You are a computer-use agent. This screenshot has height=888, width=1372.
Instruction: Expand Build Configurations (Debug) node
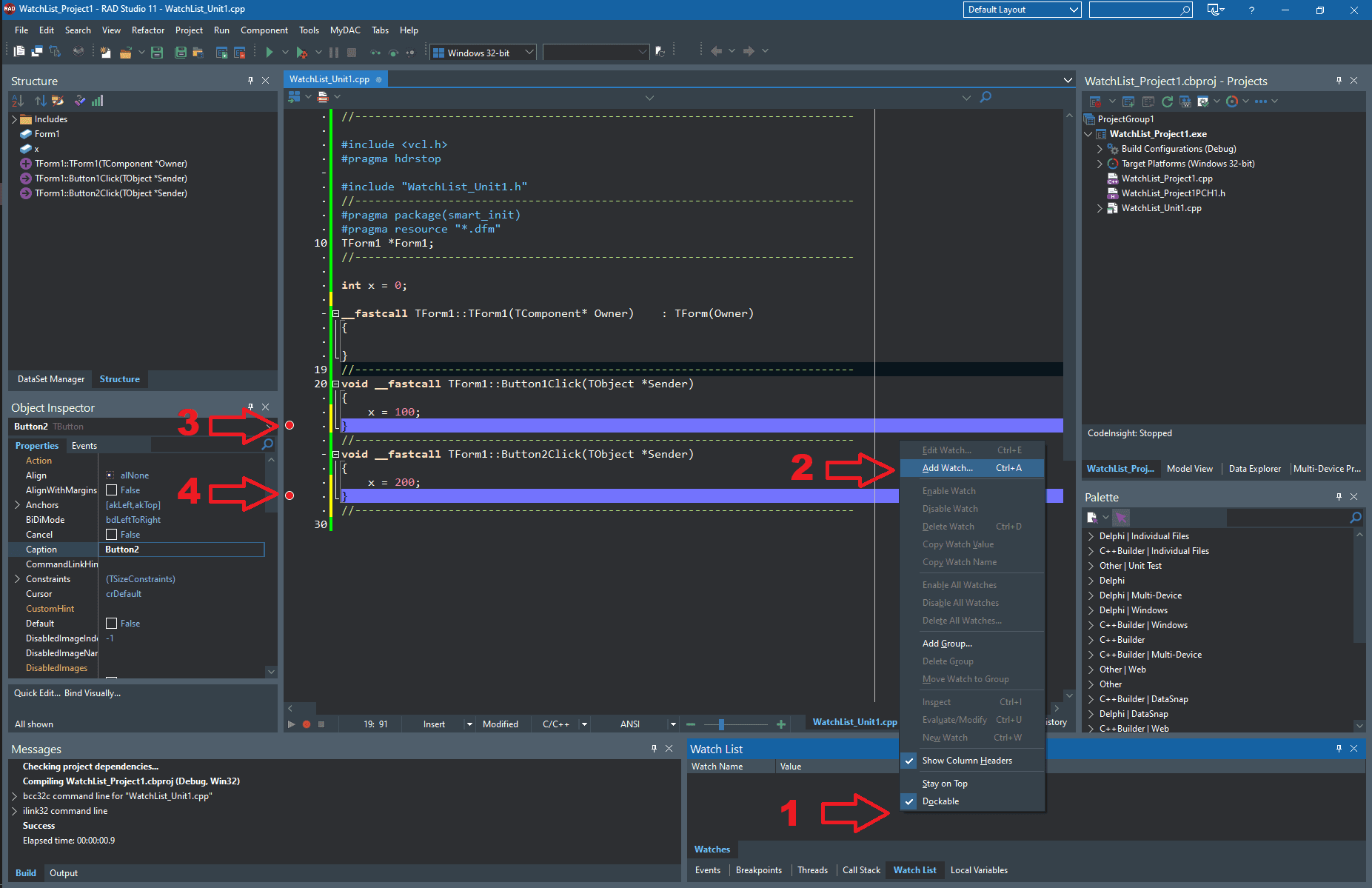click(x=1100, y=149)
